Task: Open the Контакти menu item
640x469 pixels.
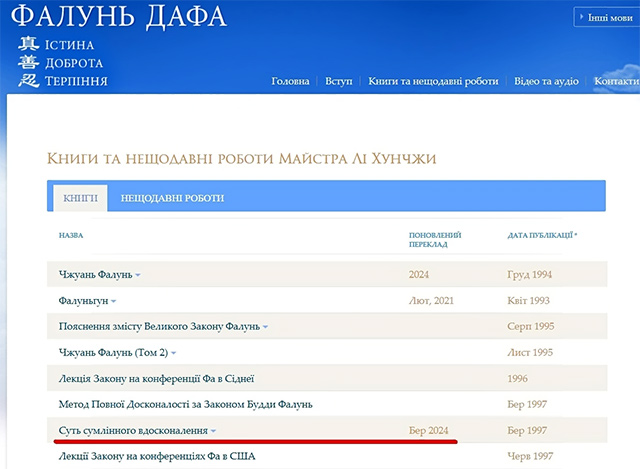Action: pyautogui.click(x=617, y=81)
